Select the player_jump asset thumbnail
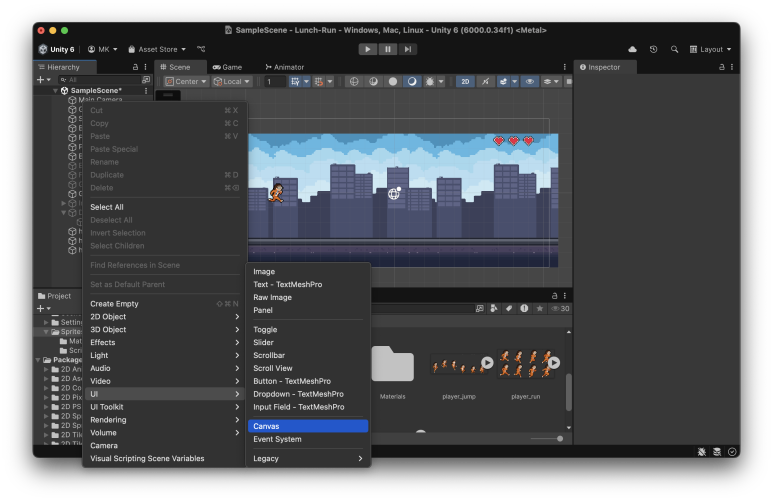 [x=458, y=365]
